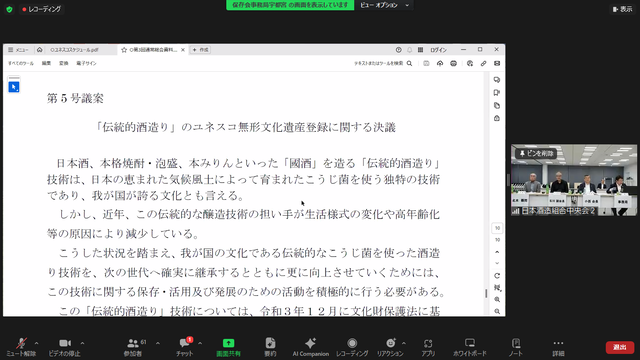Open the participants panel showing 61
640x360 pixels.
(133, 347)
